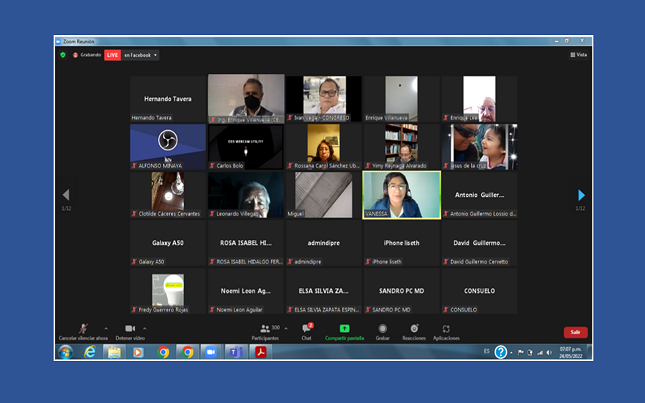The width and height of the screenshot is (645, 403).
Task: Click the red LIVE badge
Action: click(x=112, y=55)
